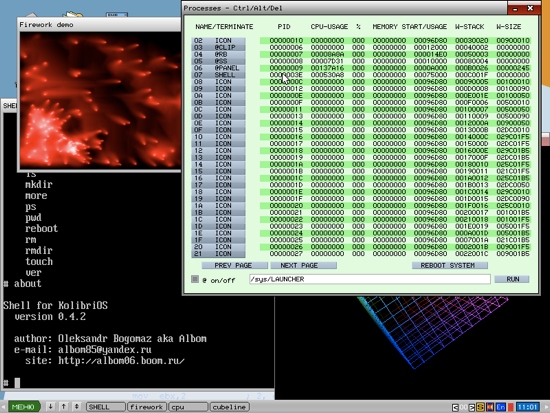Image resolution: width=550 pixels, height=413 pixels.
Task: Click PID value 00000009 of @PANEL
Action: [286, 68]
